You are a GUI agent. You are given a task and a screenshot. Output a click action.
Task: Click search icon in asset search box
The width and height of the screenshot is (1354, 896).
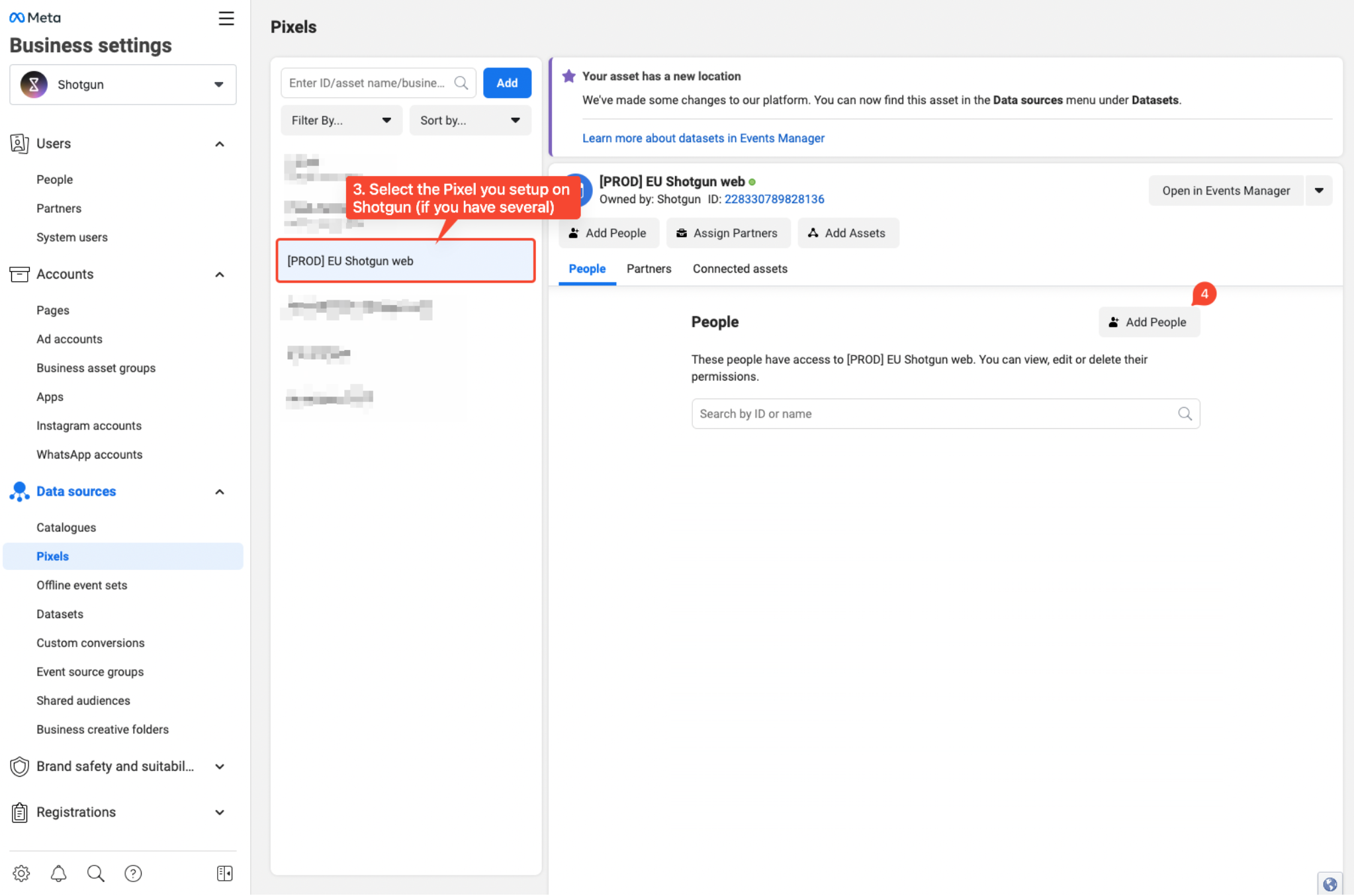click(x=461, y=83)
